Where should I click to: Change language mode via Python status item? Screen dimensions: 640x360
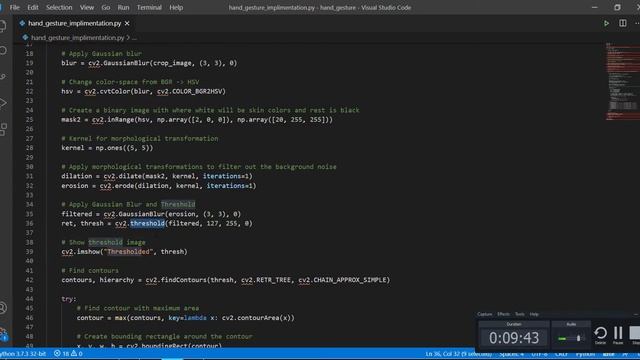pos(585,353)
